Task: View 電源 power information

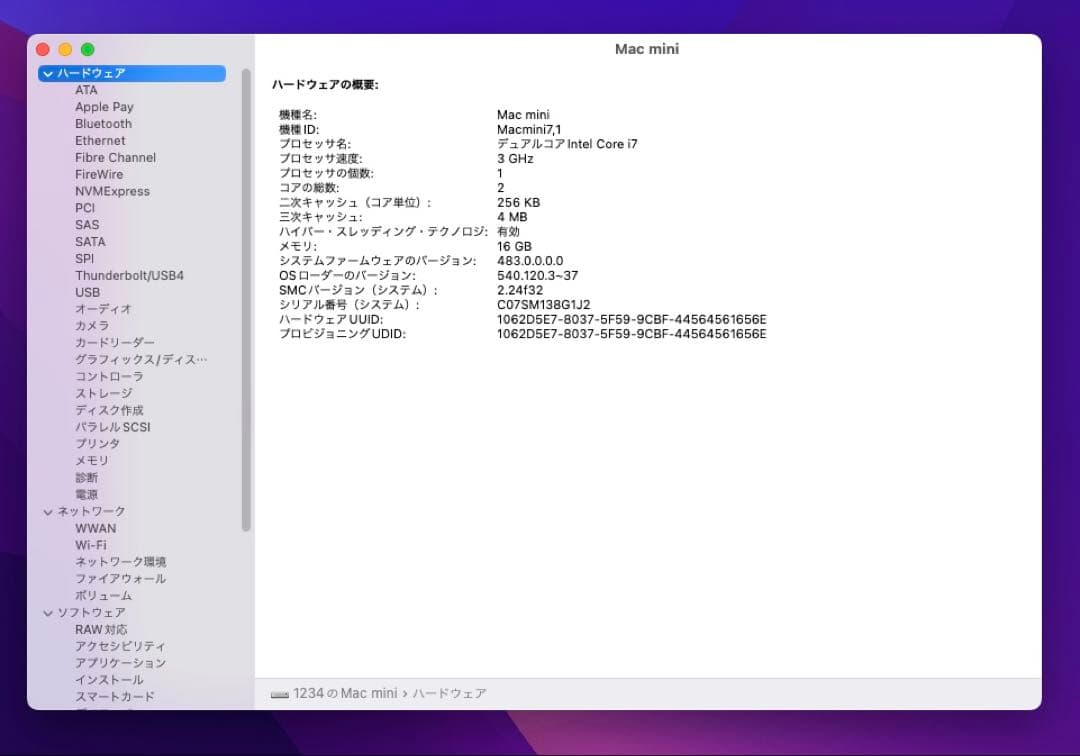Action: [x=85, y=494]
